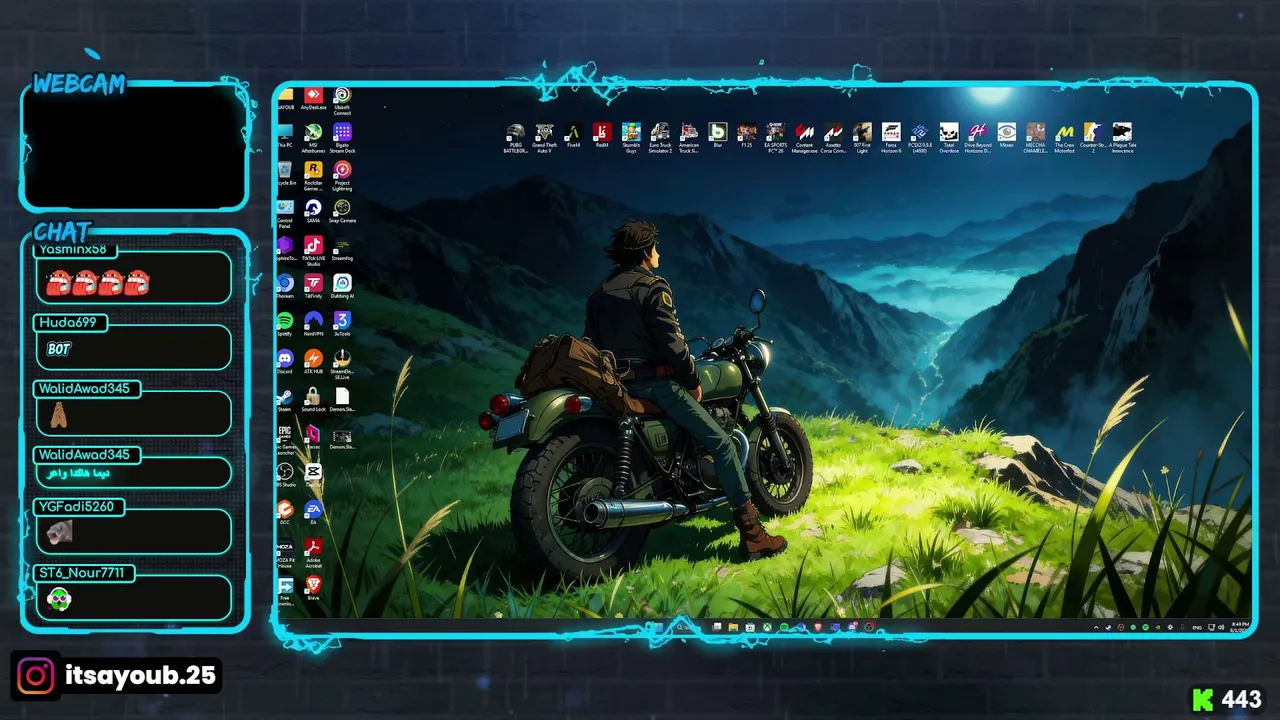The height and width of the screenshot is (720, 1280).
Task: Launch the Brave browser shortcut
Action: click(x=313, y=588)
